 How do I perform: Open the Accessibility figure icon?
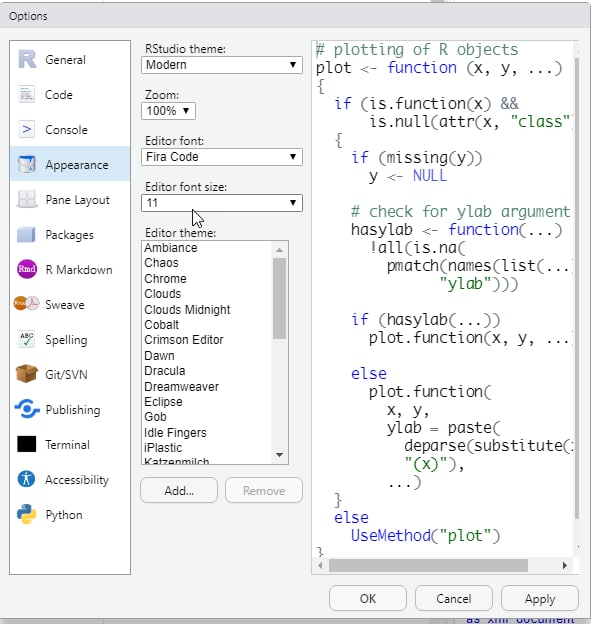[x=27, y=479]
